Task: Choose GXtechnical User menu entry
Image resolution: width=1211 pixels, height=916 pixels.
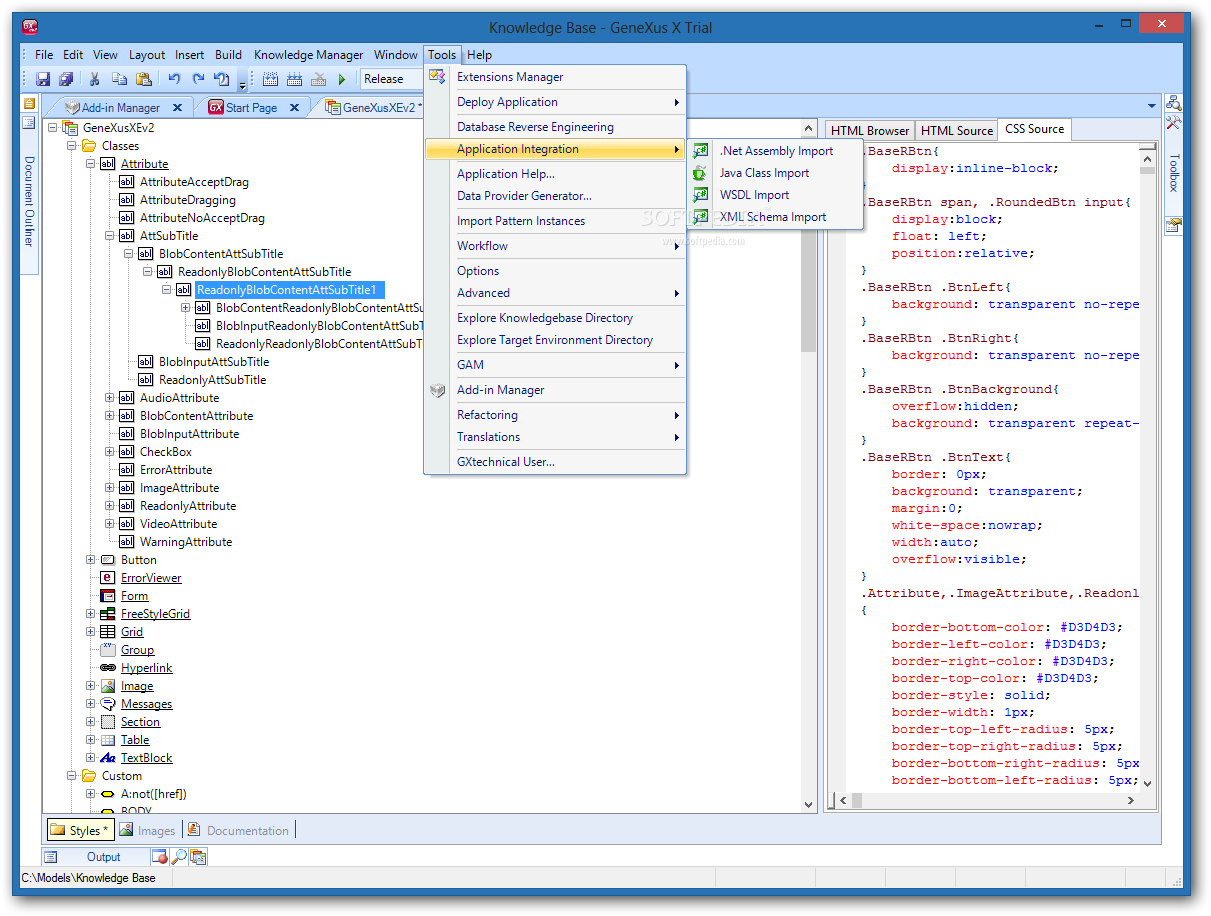Action: pyautogui.click(x=555, y=462)
